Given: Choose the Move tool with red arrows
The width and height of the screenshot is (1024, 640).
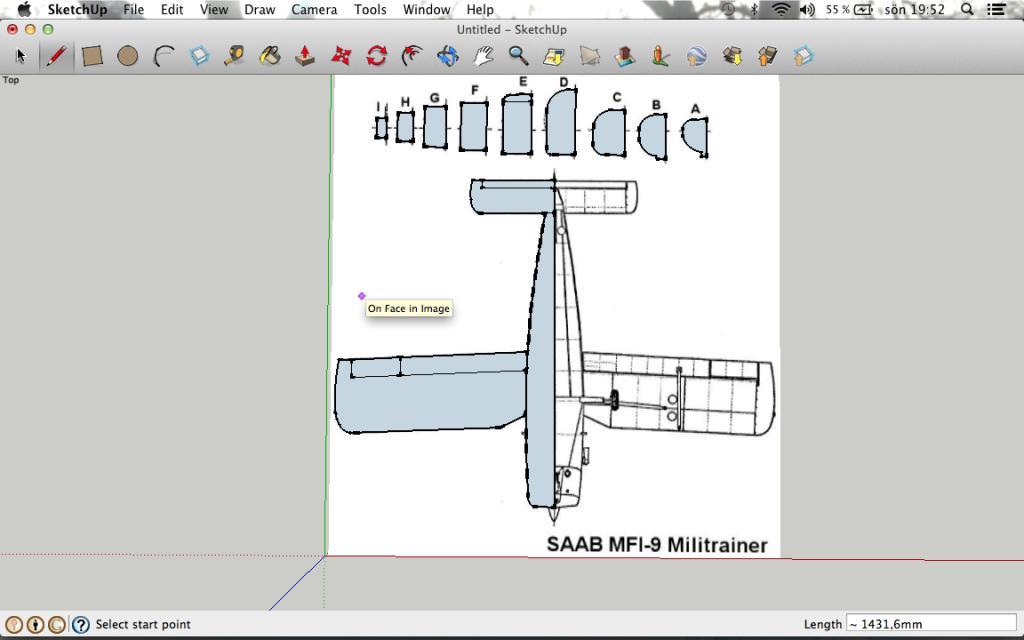Looking at the screenshot, I should (x=342, y=56).
